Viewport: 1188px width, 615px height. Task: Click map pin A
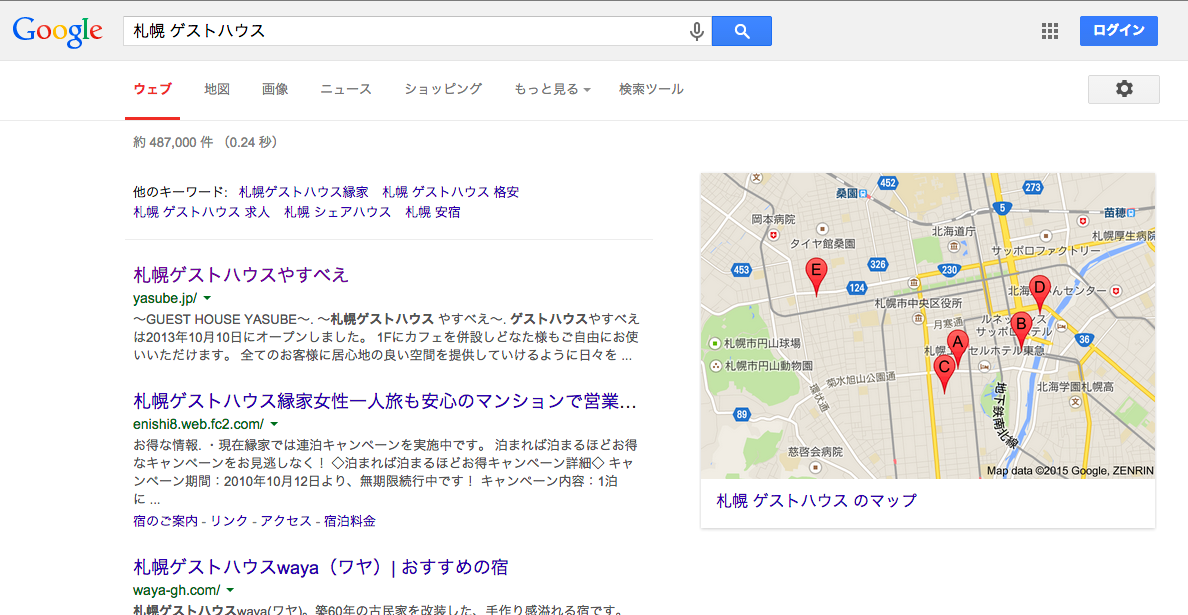click(x=958, y=348)
